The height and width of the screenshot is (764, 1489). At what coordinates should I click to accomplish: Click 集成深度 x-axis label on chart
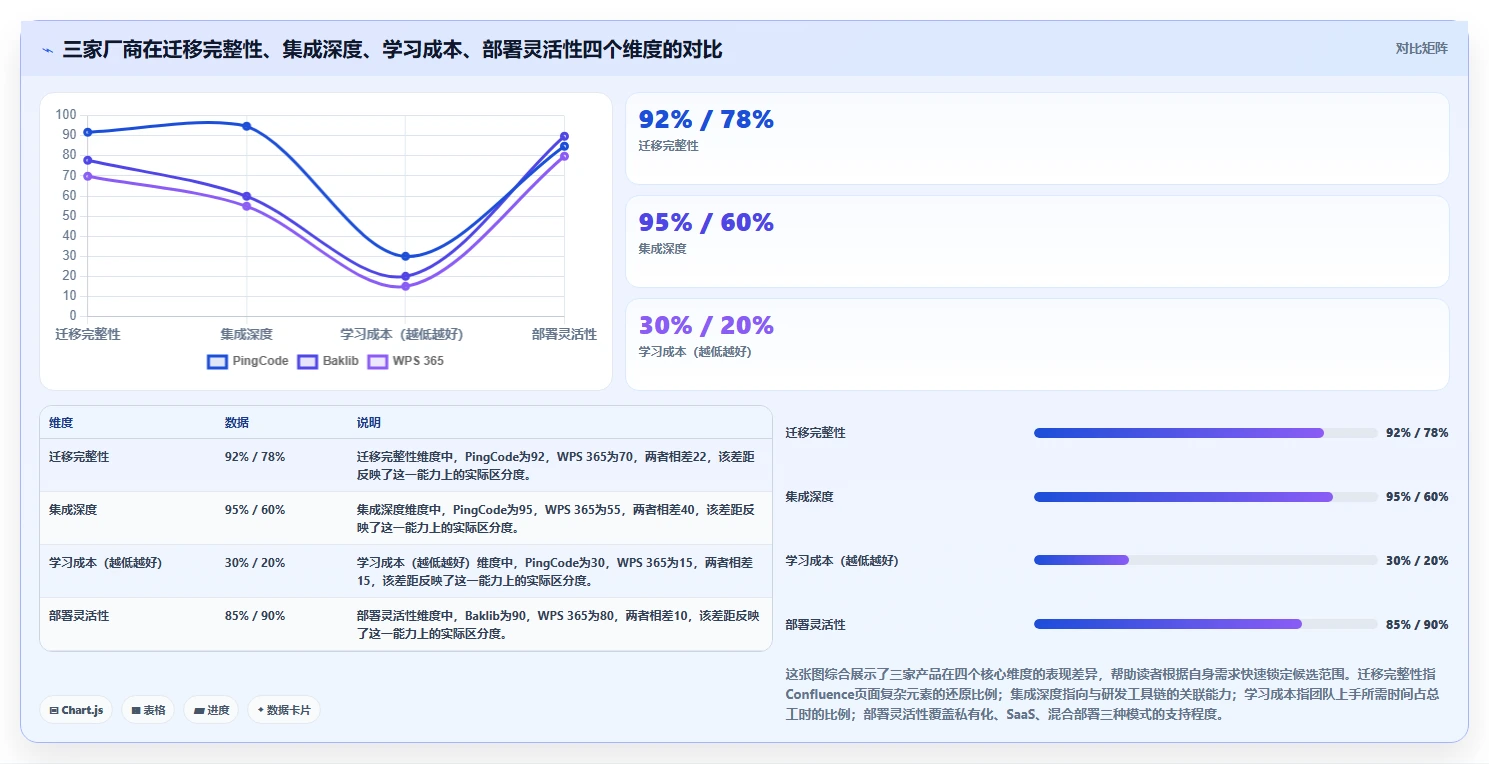point(246,334)
